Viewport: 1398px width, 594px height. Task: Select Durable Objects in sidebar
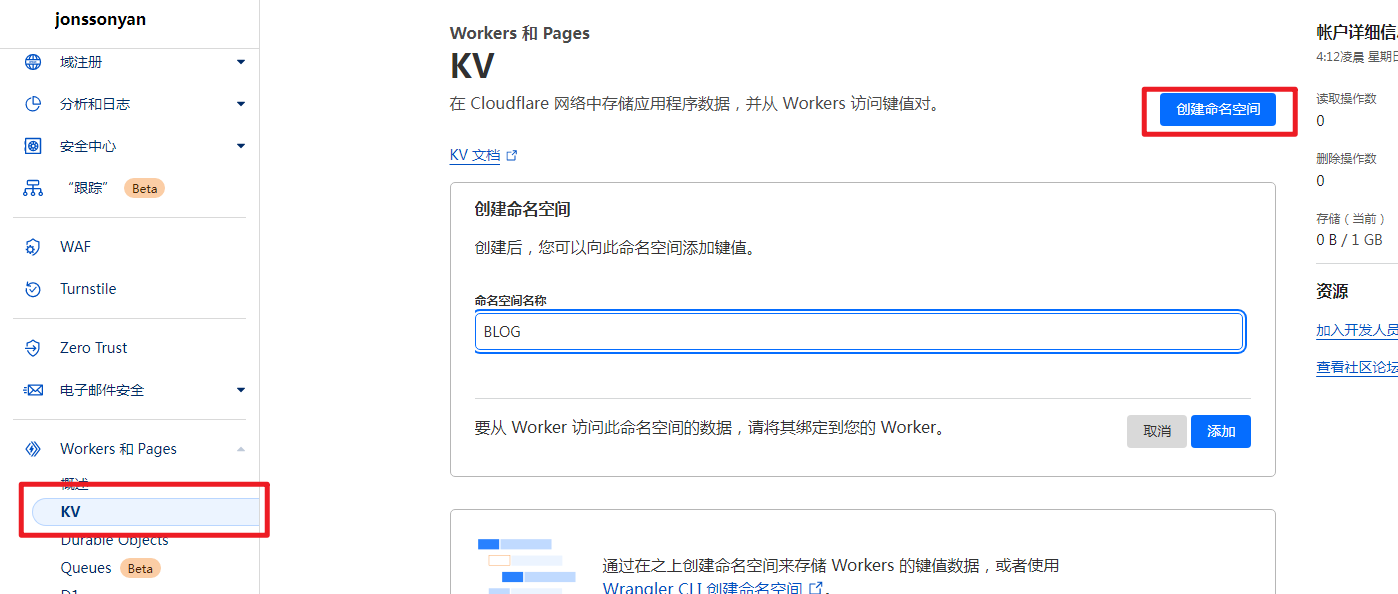click(114, 540)
